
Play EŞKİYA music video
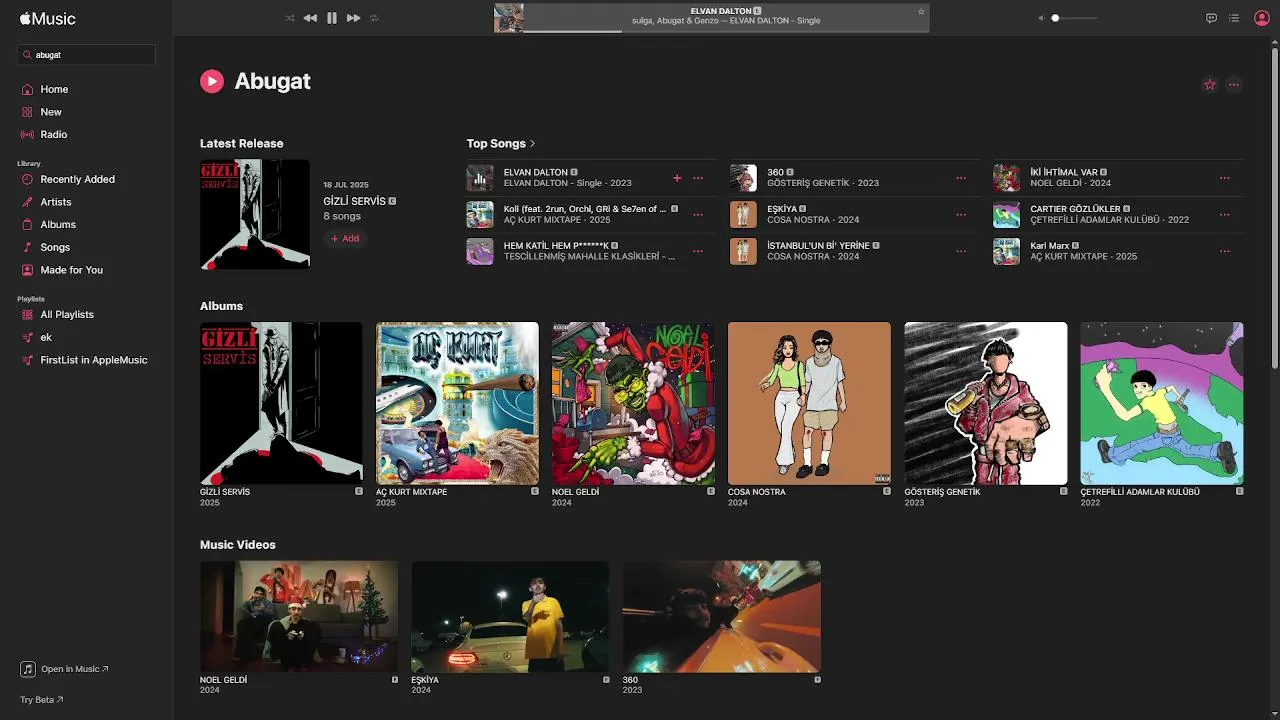tap(510, 616)
